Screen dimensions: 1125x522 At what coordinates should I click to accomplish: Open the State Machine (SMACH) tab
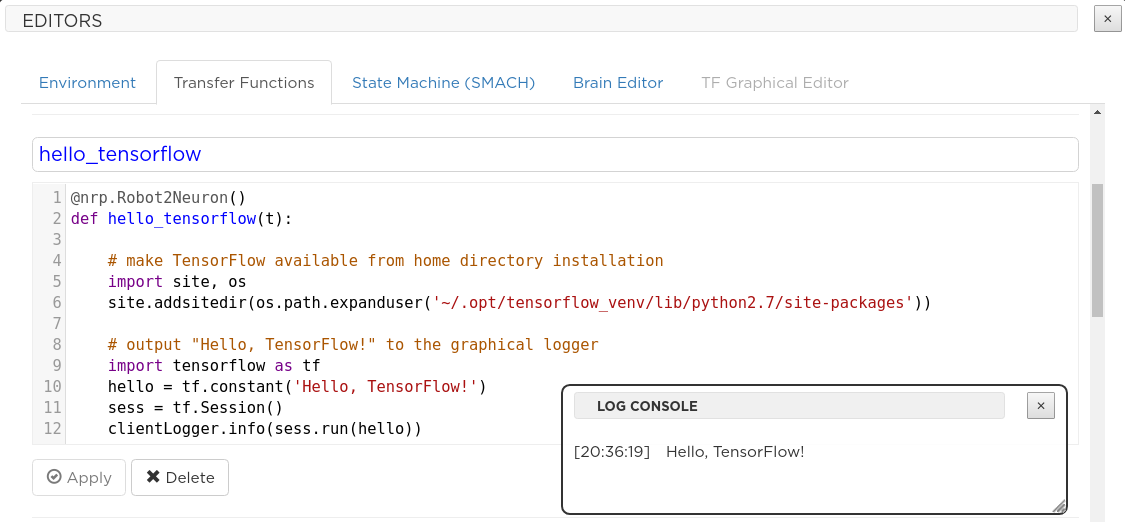(443, 82)
